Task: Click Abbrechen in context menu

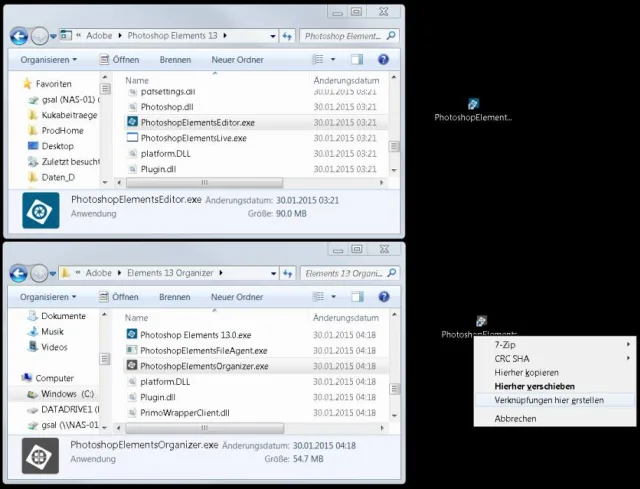Action: click(555, 419)
